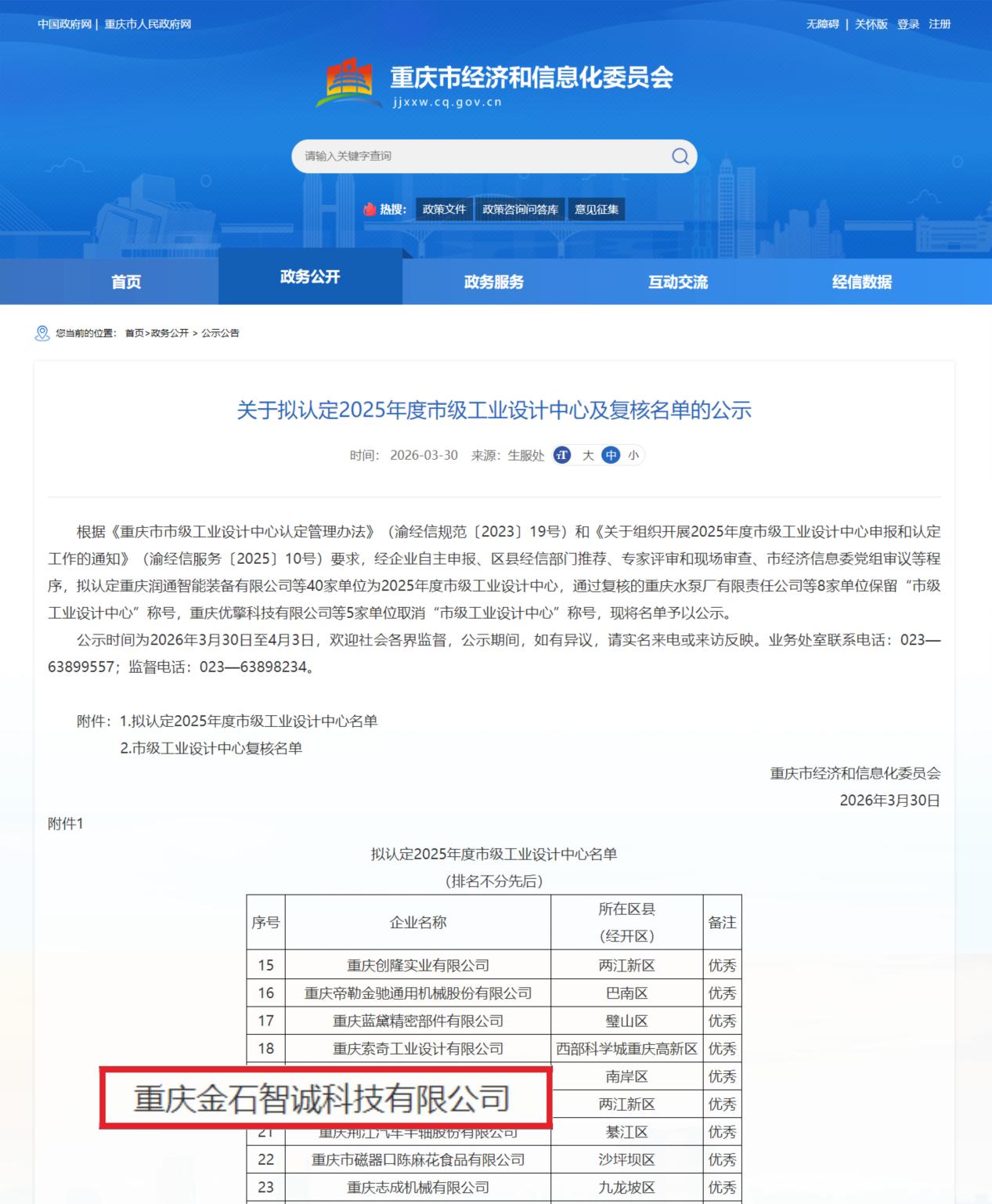The width and height of the screenshot is (992, 1204).
Task: Open the 政务公开 navigation tab
Action: click(x=310, y=277)
